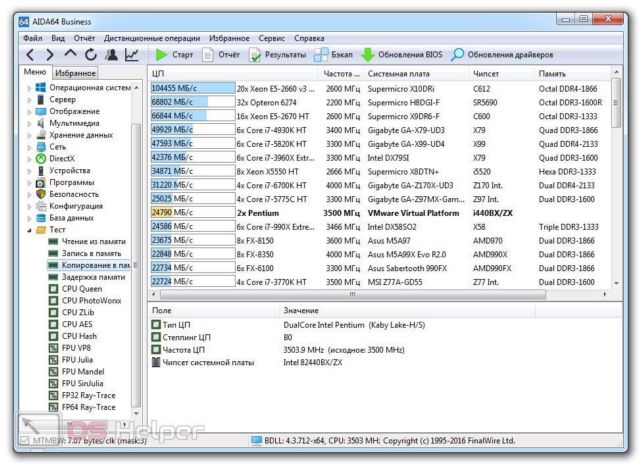Click the forward navigation arrow
Screen dimensions: 643x466
[50, 55]
